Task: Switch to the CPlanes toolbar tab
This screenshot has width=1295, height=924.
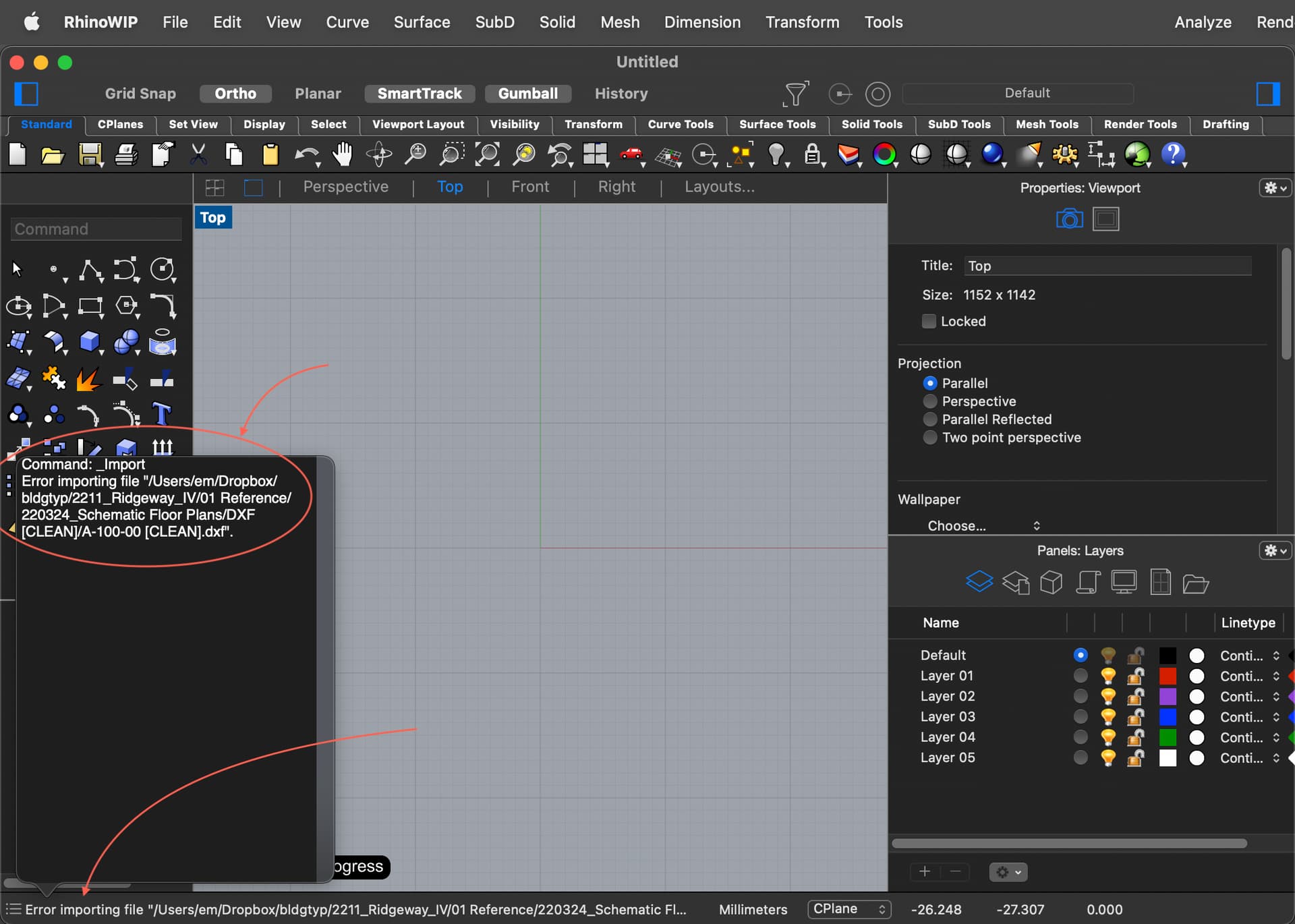Action: [x=120, y=125]
